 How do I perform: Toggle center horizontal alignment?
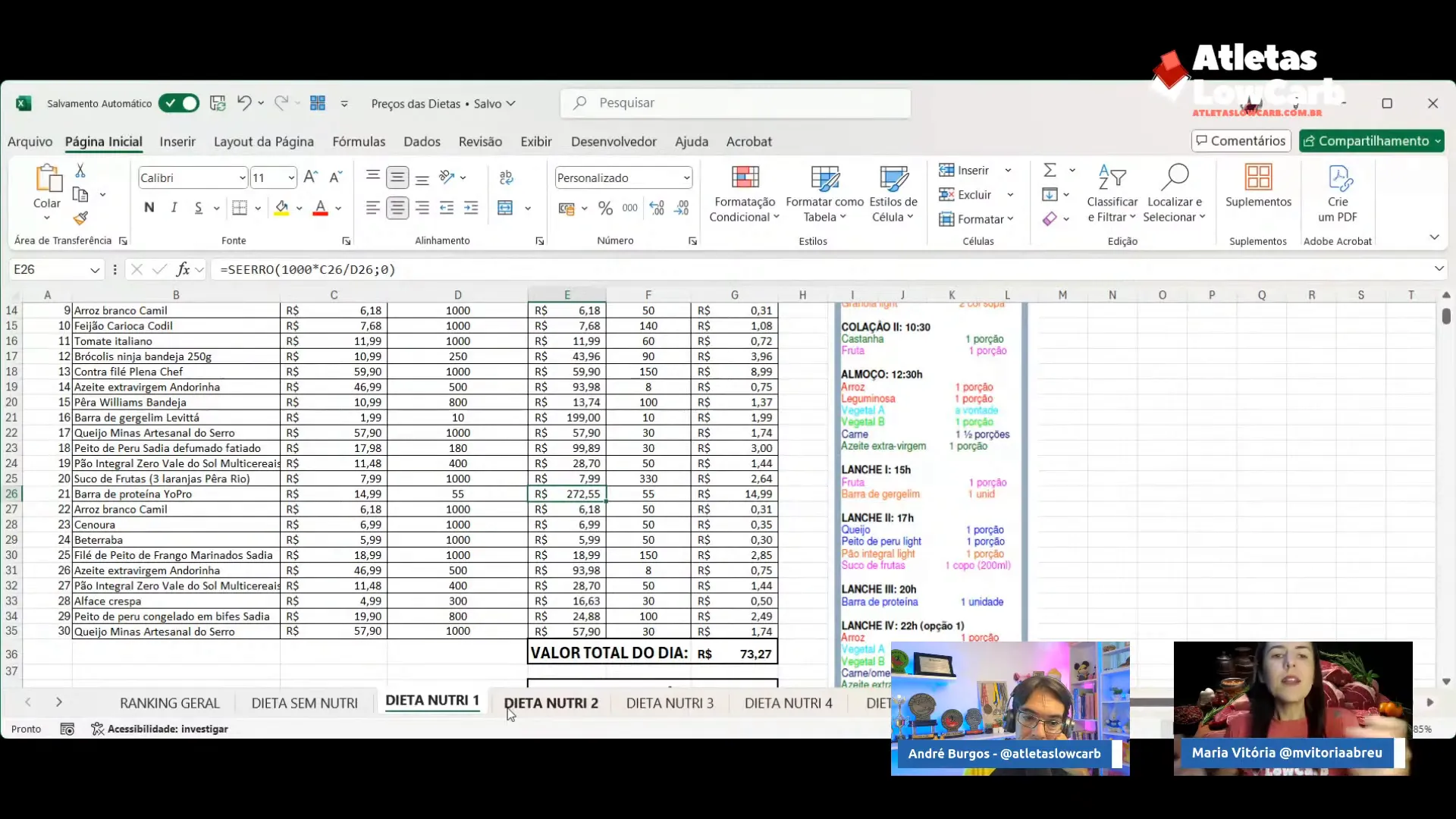click(397, 208)
